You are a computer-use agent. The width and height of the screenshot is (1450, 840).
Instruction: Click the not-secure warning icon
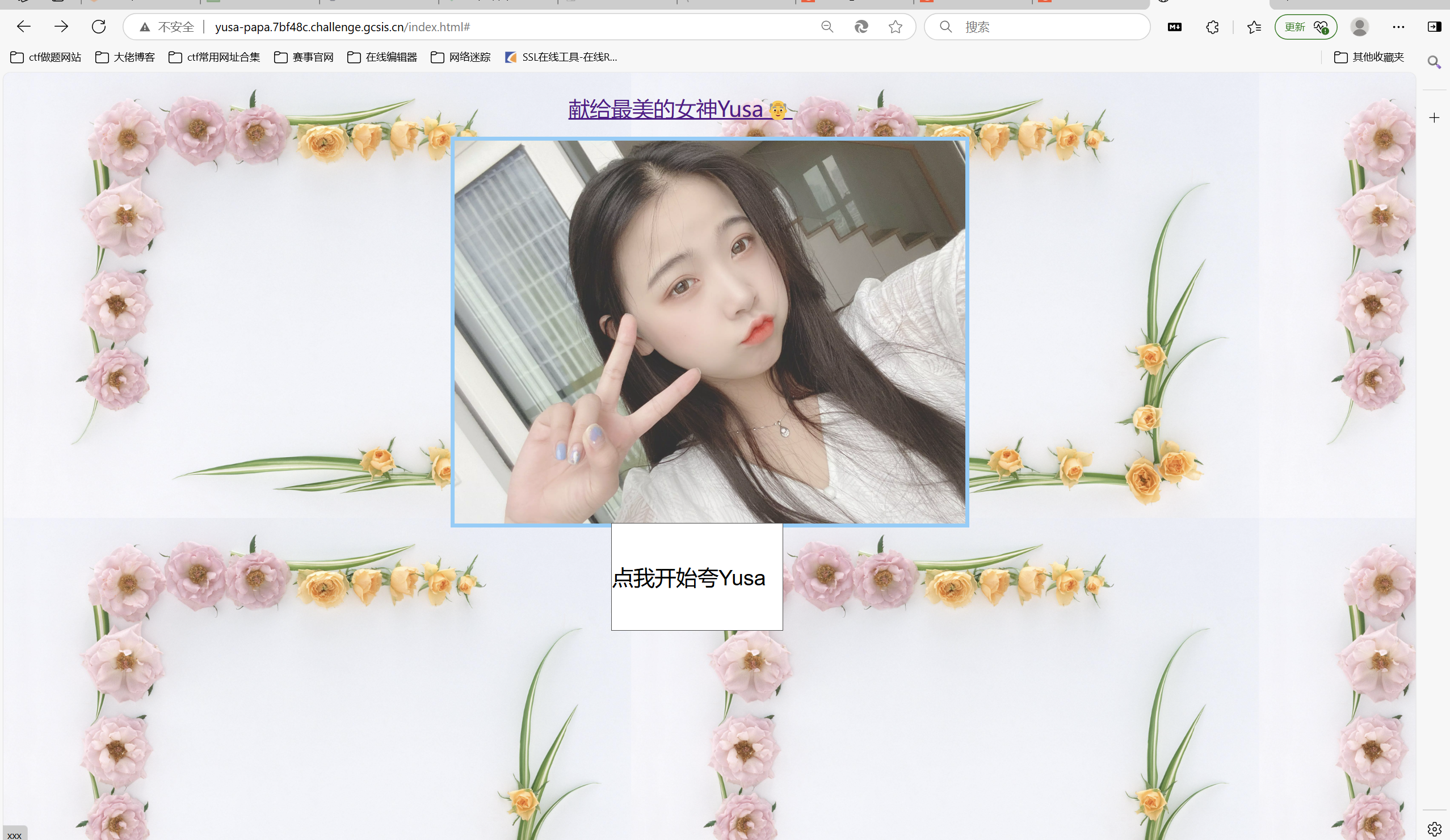pyautogui.click(x=144, y=27)
